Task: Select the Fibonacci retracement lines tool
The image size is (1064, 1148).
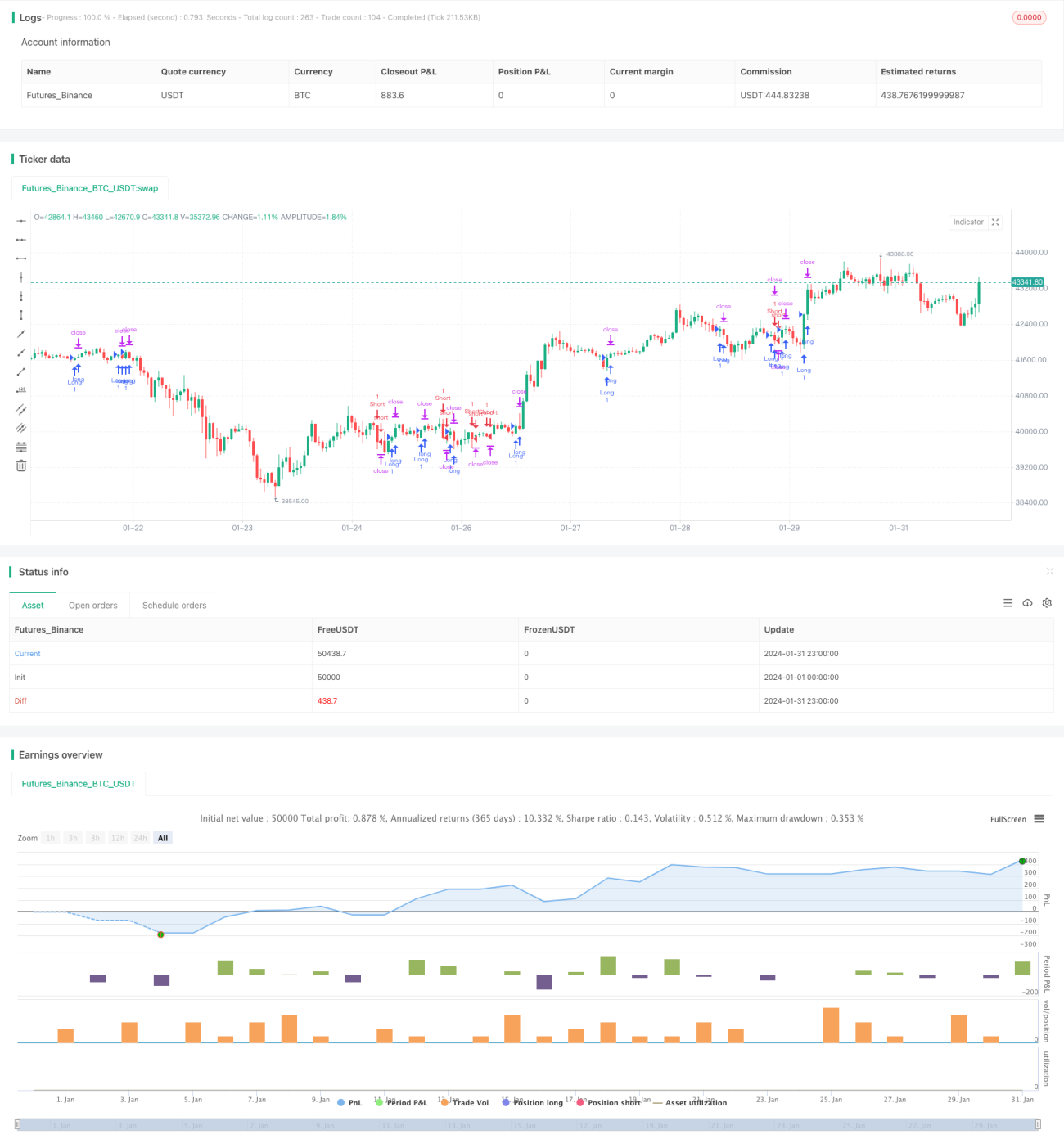Action: [21, 447]
